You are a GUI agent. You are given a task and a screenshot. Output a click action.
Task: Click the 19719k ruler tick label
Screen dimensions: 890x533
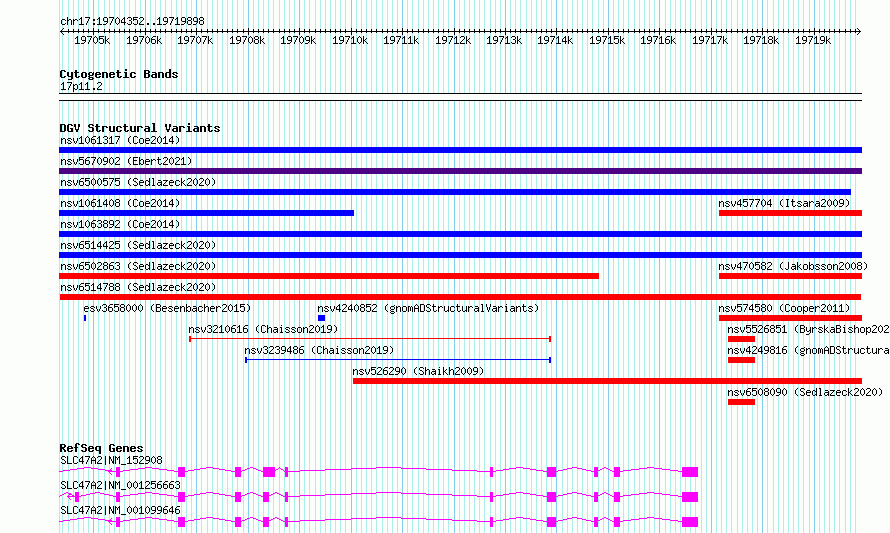click(x=813, y=40)
